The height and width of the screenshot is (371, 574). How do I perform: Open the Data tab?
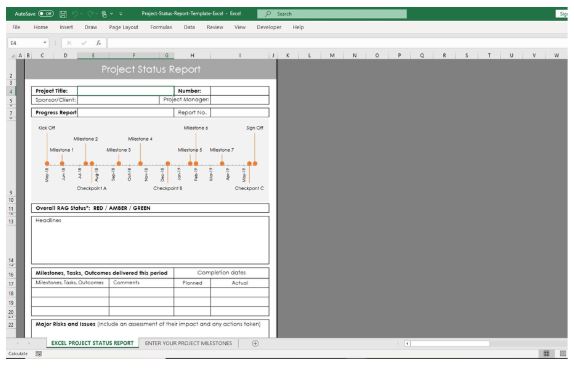pos(189,27)
